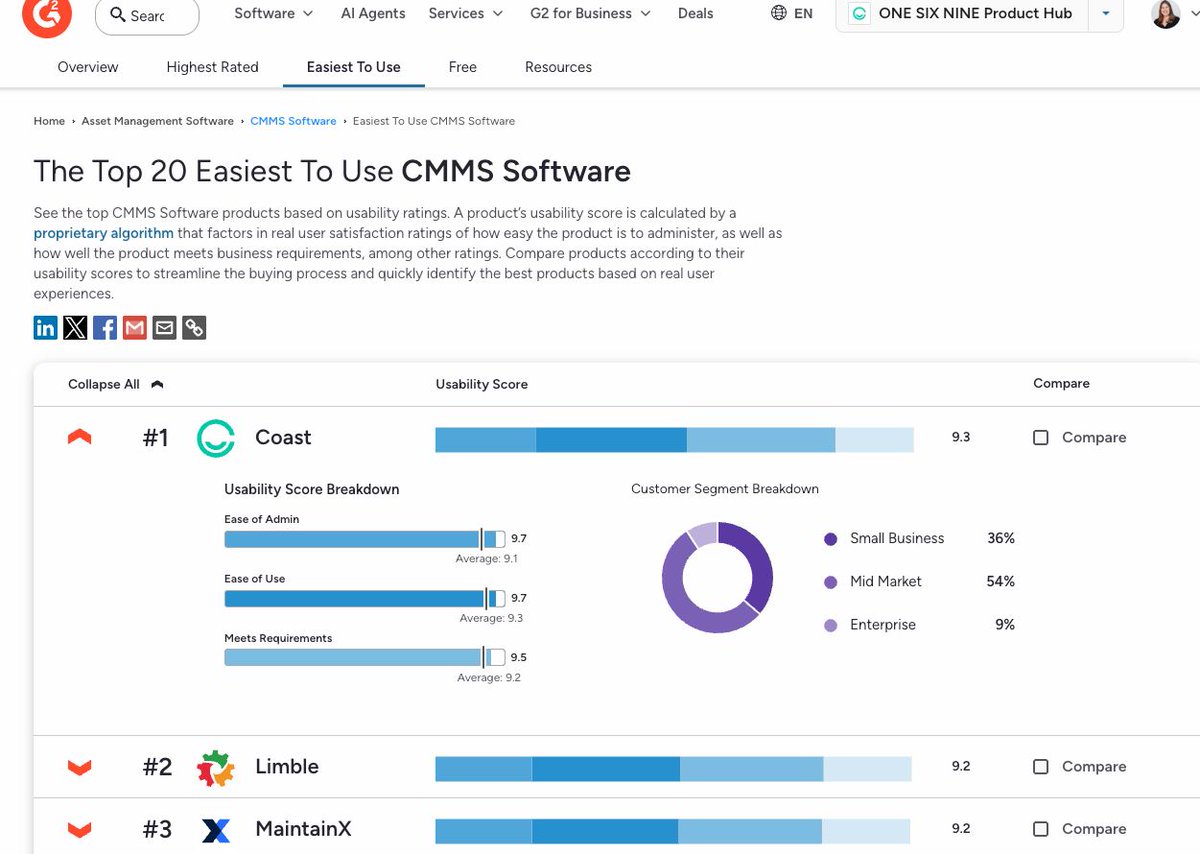Click the Easiest To Use CMMS Software breadcrumb
Viewport: 1200px width, 854px height.
pos(434,121)
